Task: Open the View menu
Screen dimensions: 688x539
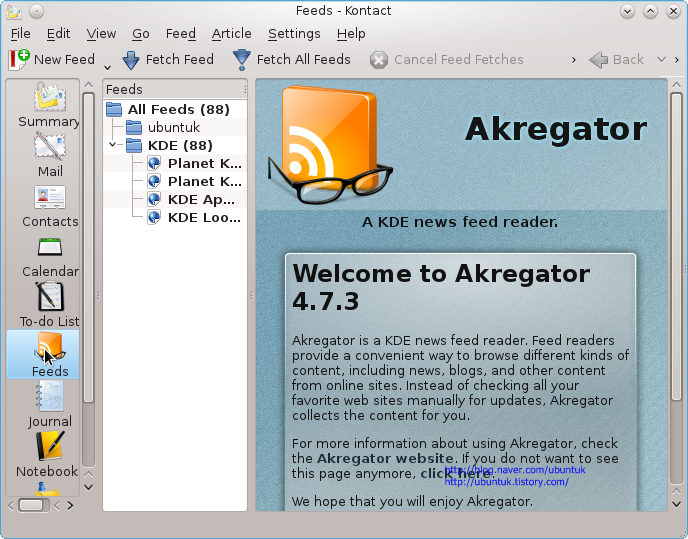Action: coord(101,34)
